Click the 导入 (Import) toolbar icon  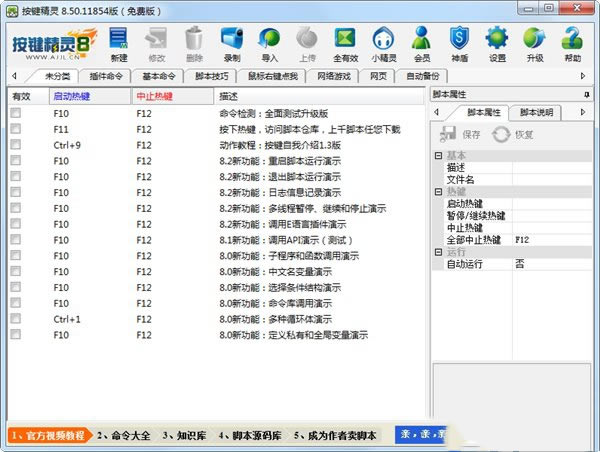[269, 44]
